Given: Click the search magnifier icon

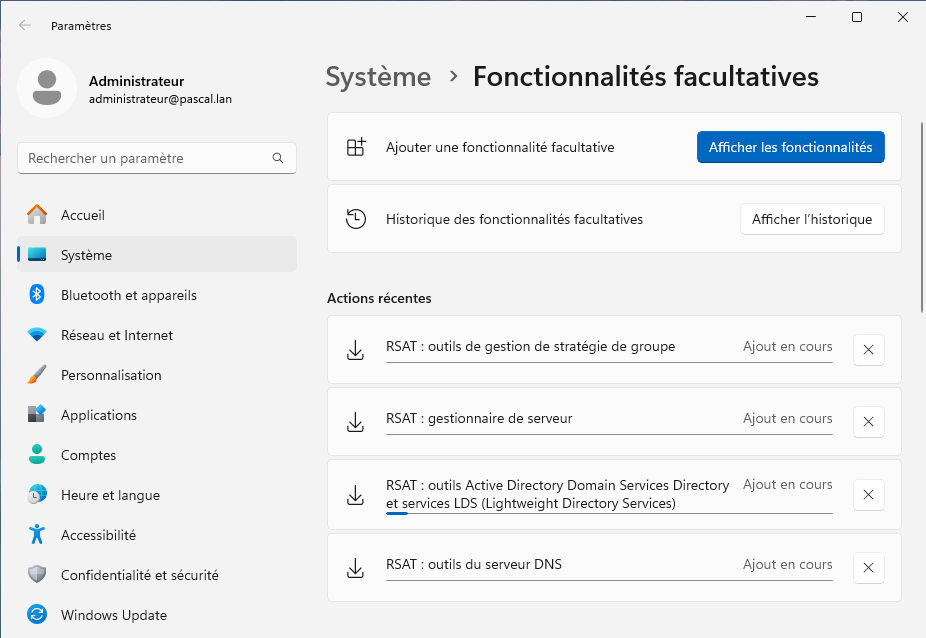Looking at the screenshot, I should click(x=278, y=158).
